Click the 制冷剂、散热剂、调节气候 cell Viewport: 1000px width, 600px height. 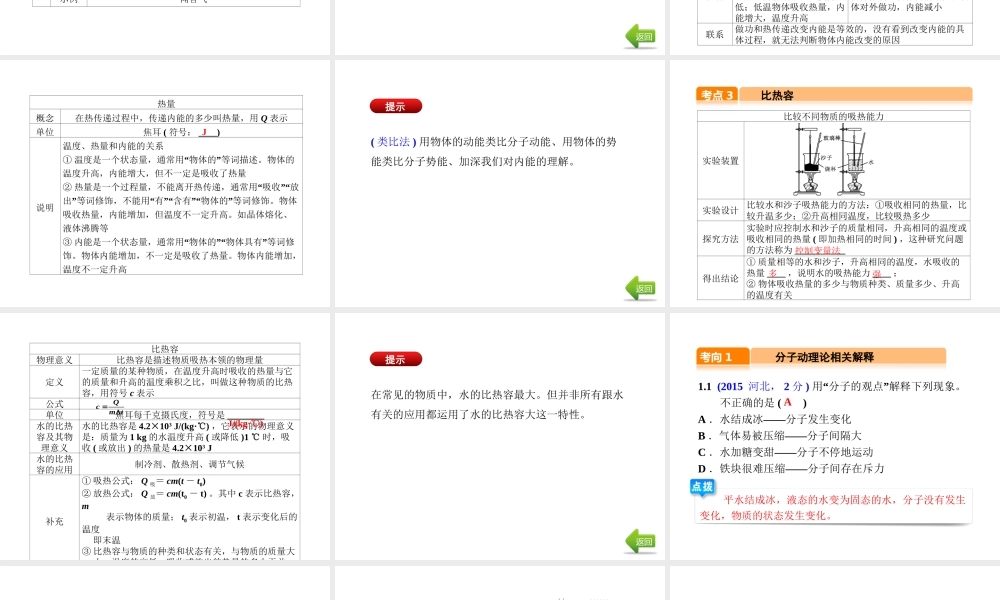click(x=189, y=464)
